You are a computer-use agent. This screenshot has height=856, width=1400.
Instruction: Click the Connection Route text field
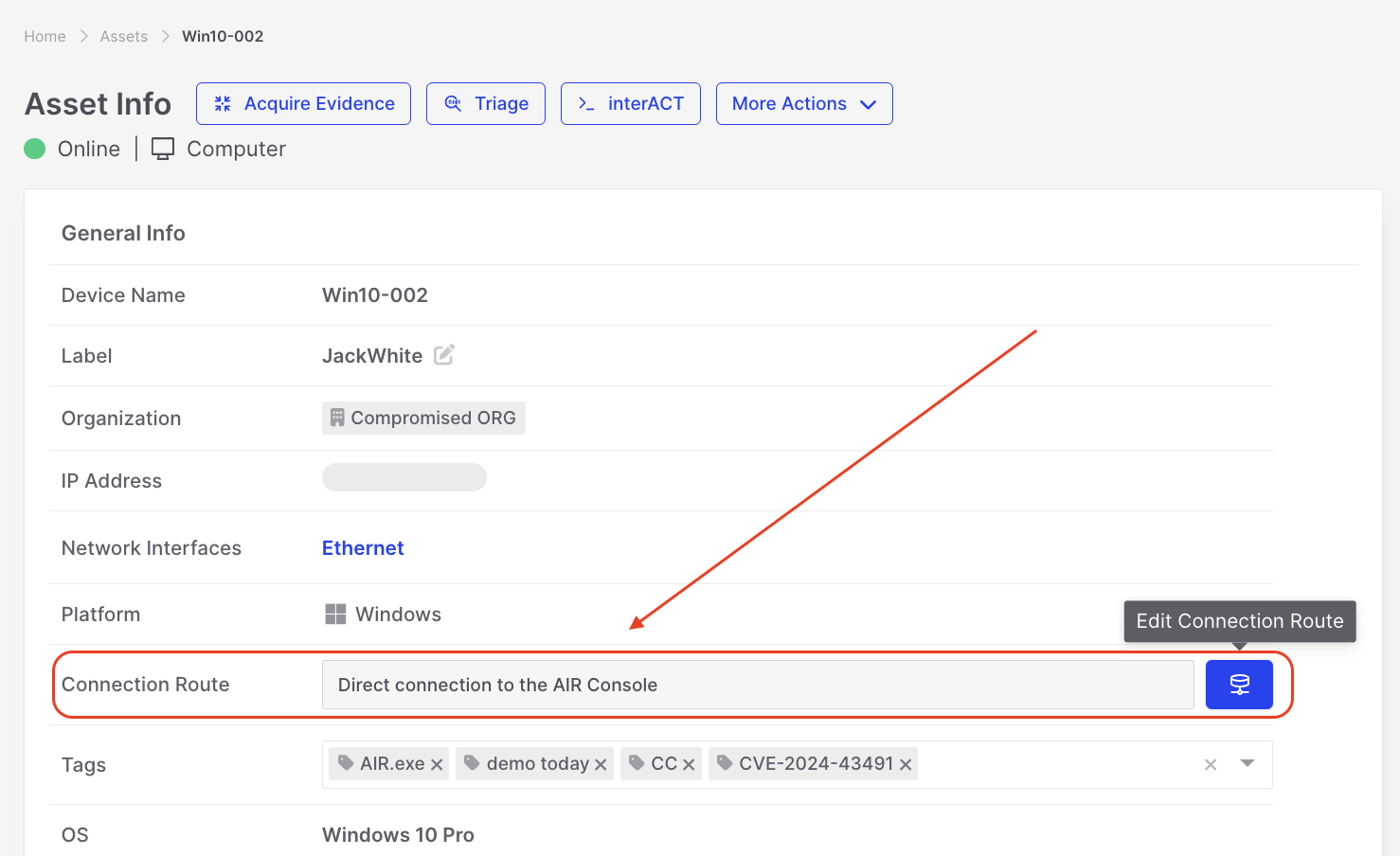[757, 685]
